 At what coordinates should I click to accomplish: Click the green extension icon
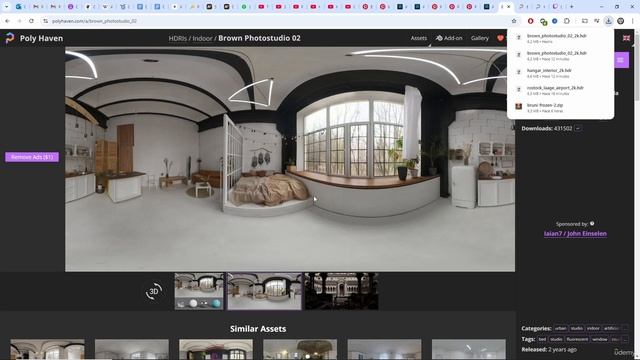[543, 21]
